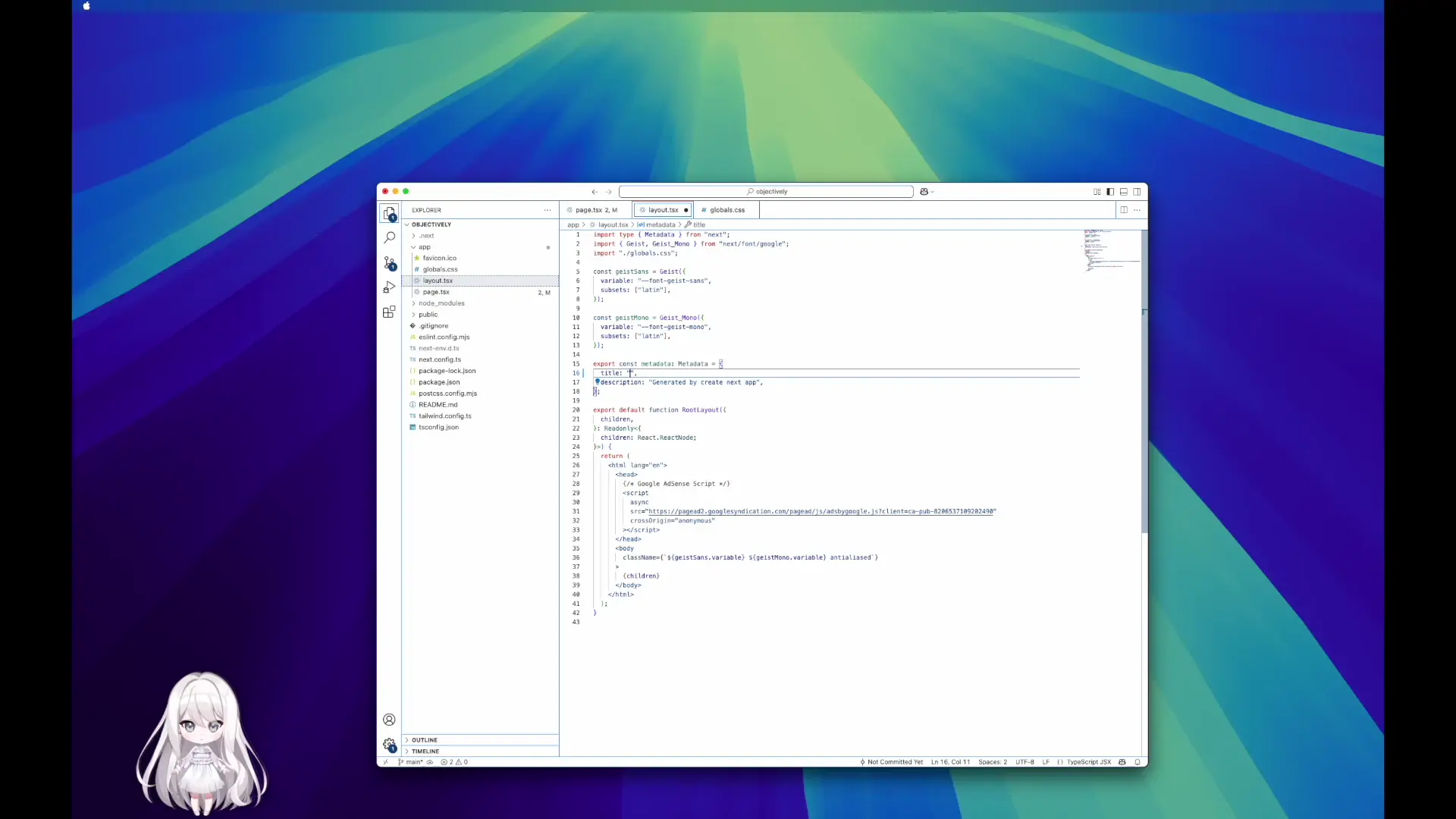
Task: Open the Extensions view
Action: [x=389, y=312]
